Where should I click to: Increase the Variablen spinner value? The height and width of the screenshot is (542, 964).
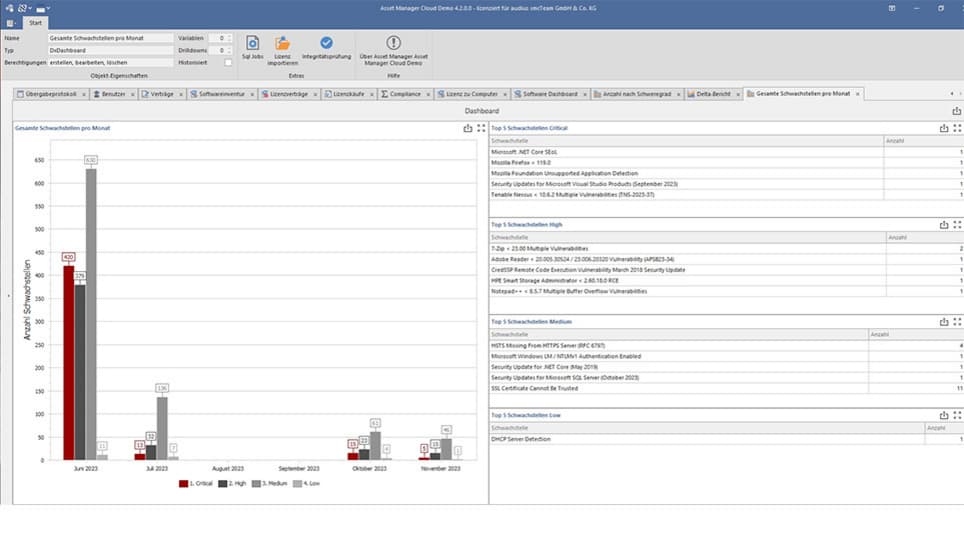[229, 36]
